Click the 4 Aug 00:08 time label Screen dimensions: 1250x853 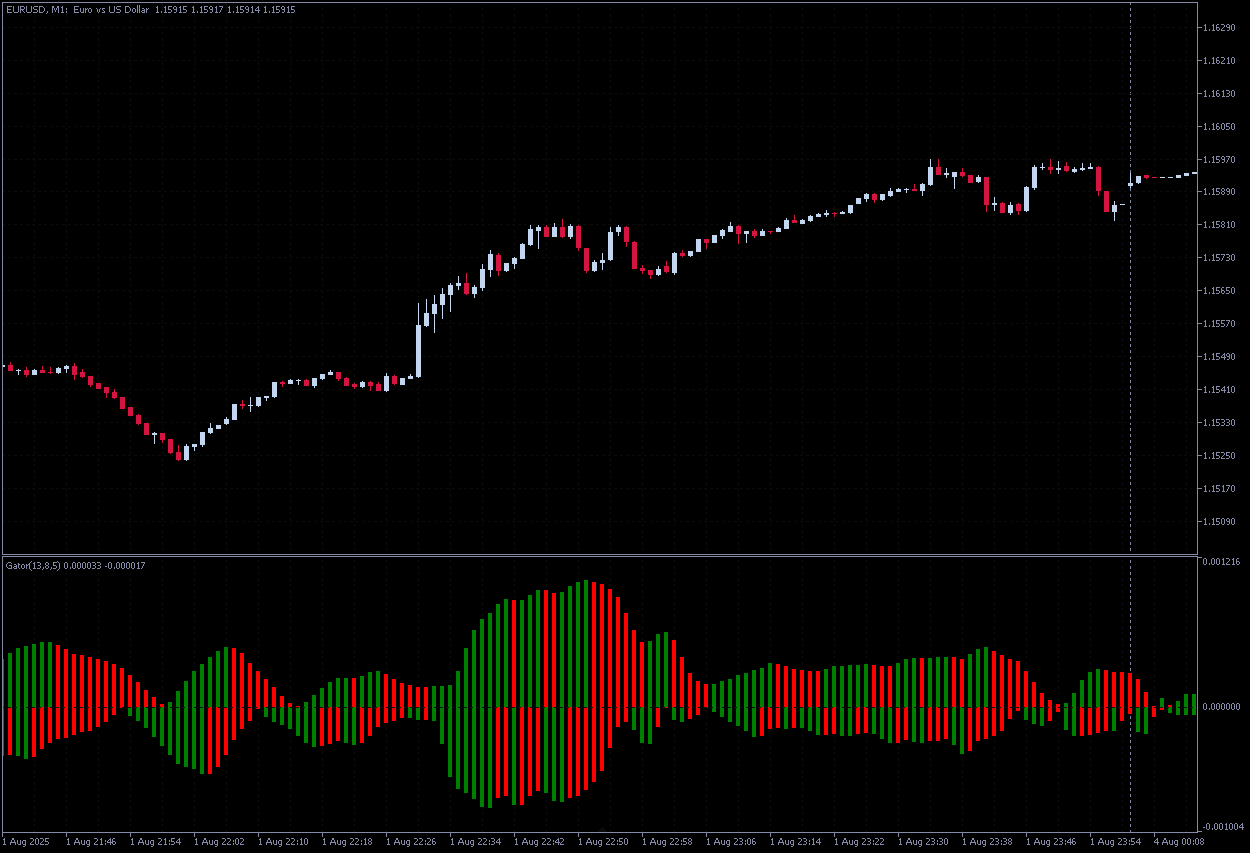pyautogui.click(x=1178, y=842)
